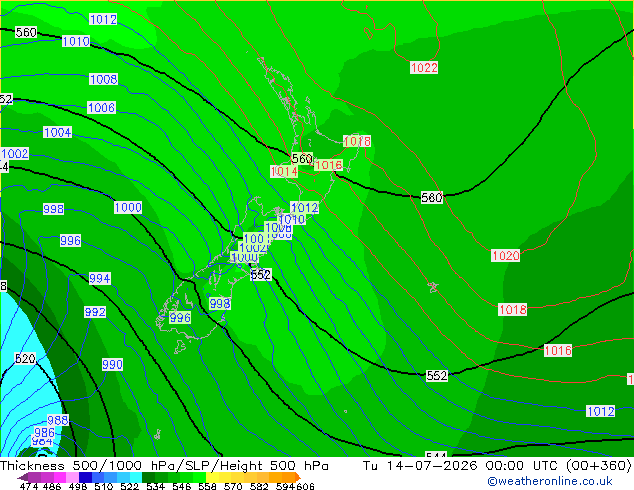This screenshot has width=634, height=490.
Task: Click the chart title 'Thickness 500/1000 hPa/SLP/Height 500 hPa'
Action: (164, 466)
